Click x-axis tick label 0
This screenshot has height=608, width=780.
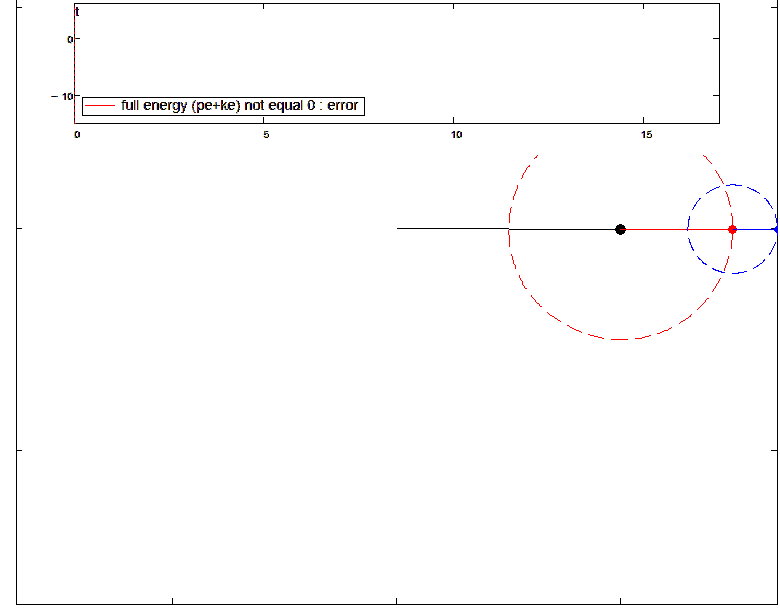77,134
